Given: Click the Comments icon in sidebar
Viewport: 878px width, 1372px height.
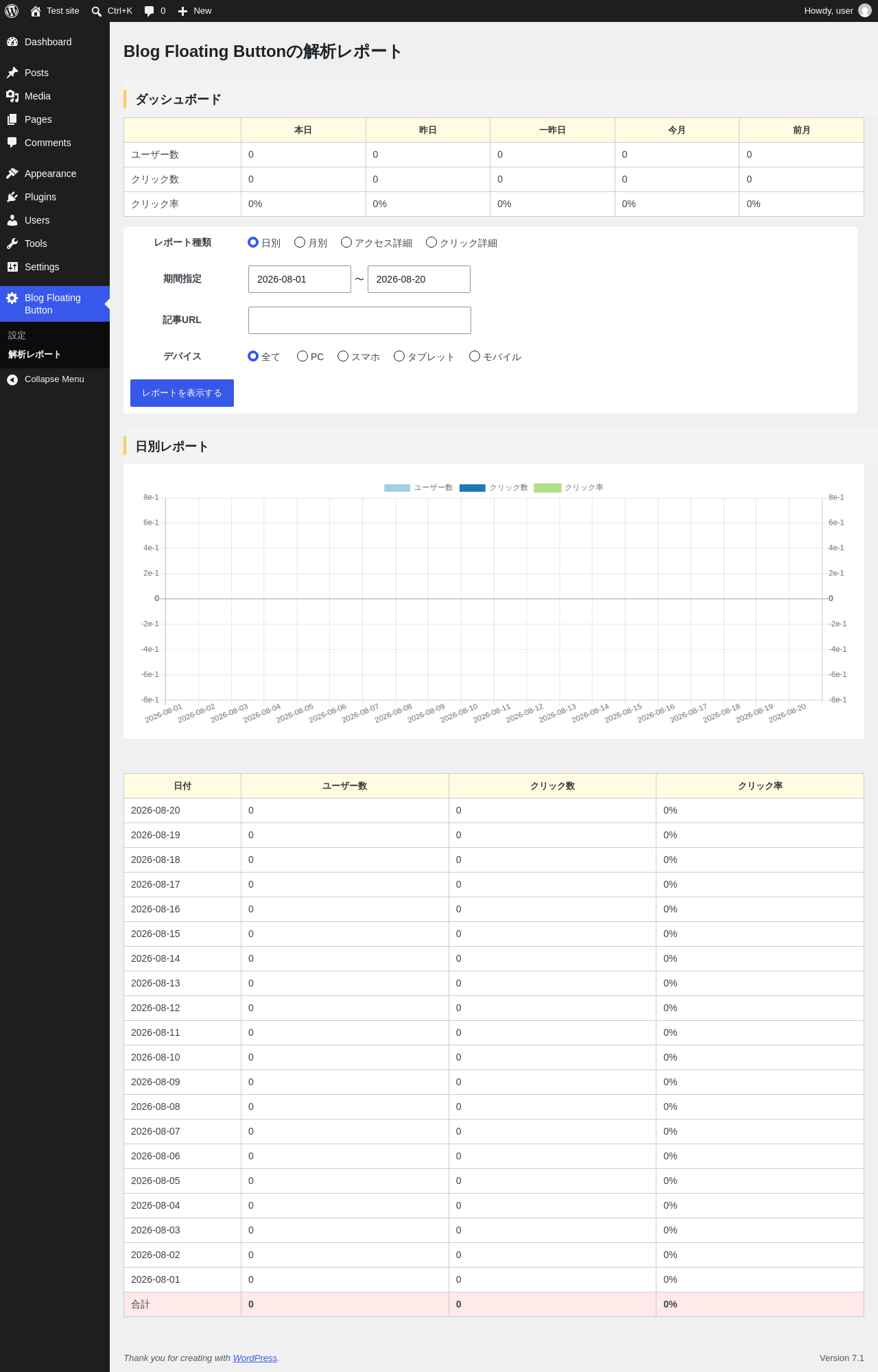Looking at the screenshot, I should pyautogui.click(x=12, y=143).
